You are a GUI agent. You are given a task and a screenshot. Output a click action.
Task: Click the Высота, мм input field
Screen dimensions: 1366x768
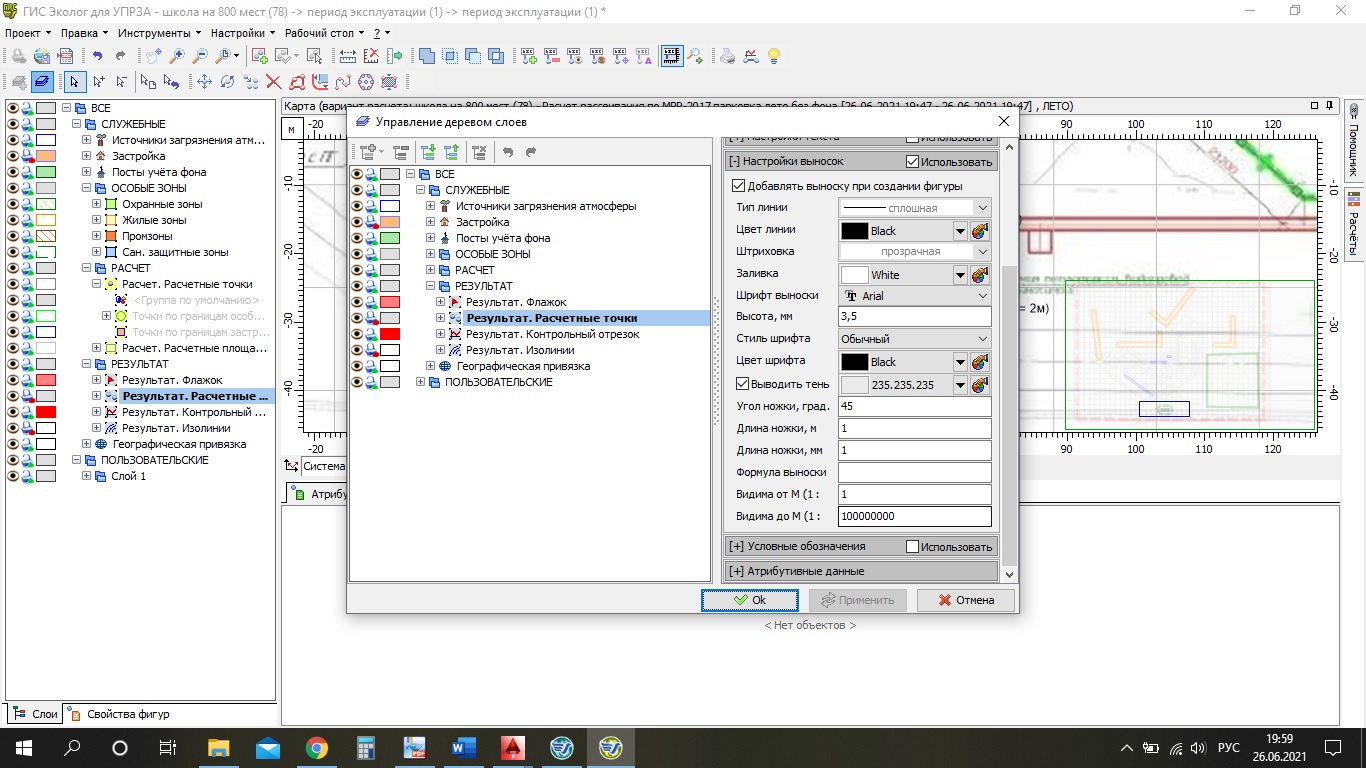(x=914, y=317)
